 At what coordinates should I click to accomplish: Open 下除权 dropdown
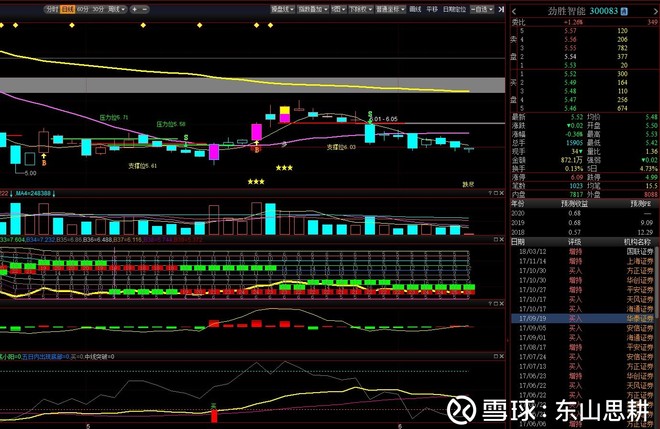(360, 9)
